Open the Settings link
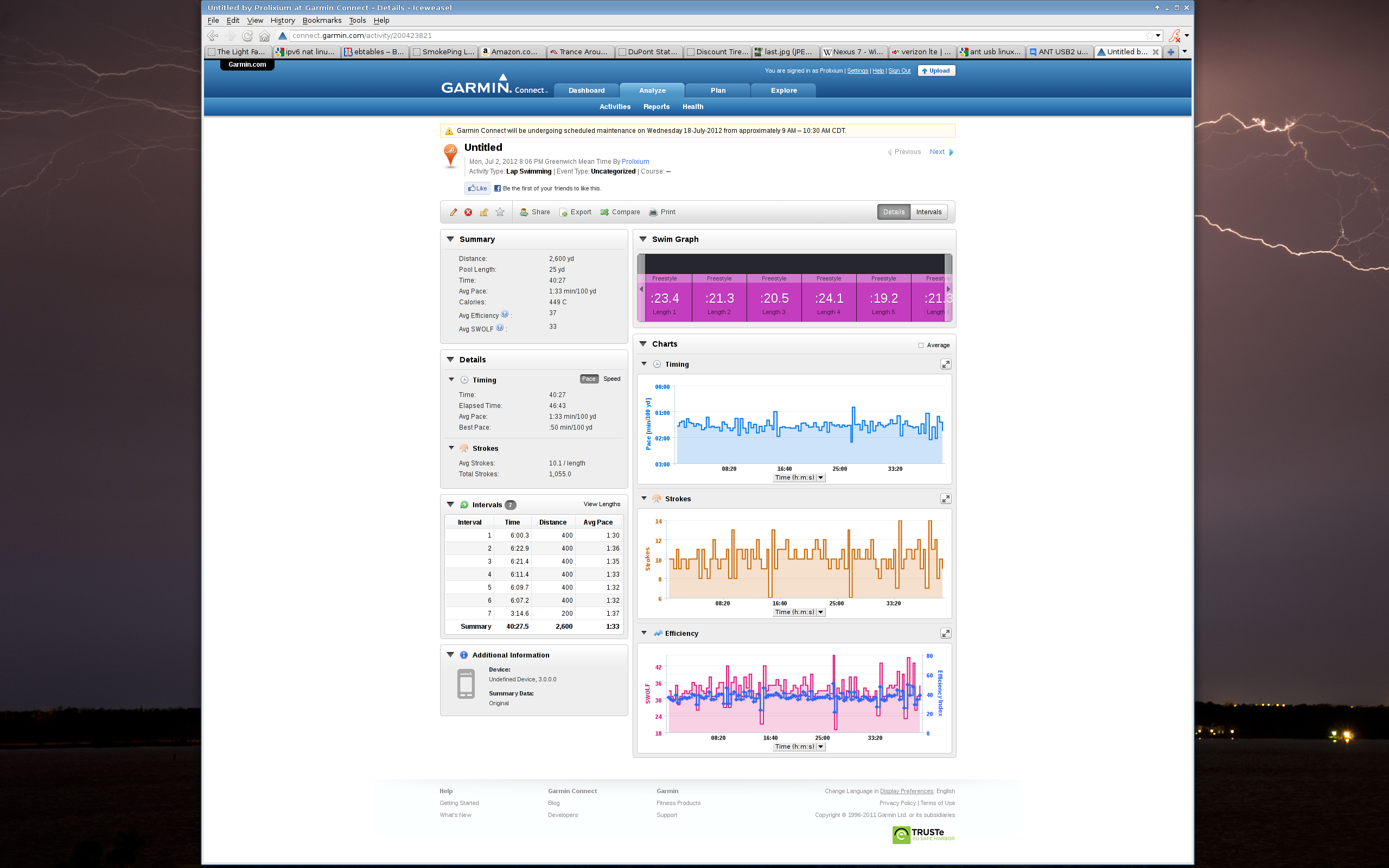Image resolution: width=1389 pixels, height=868 pixels. [857, 71]
